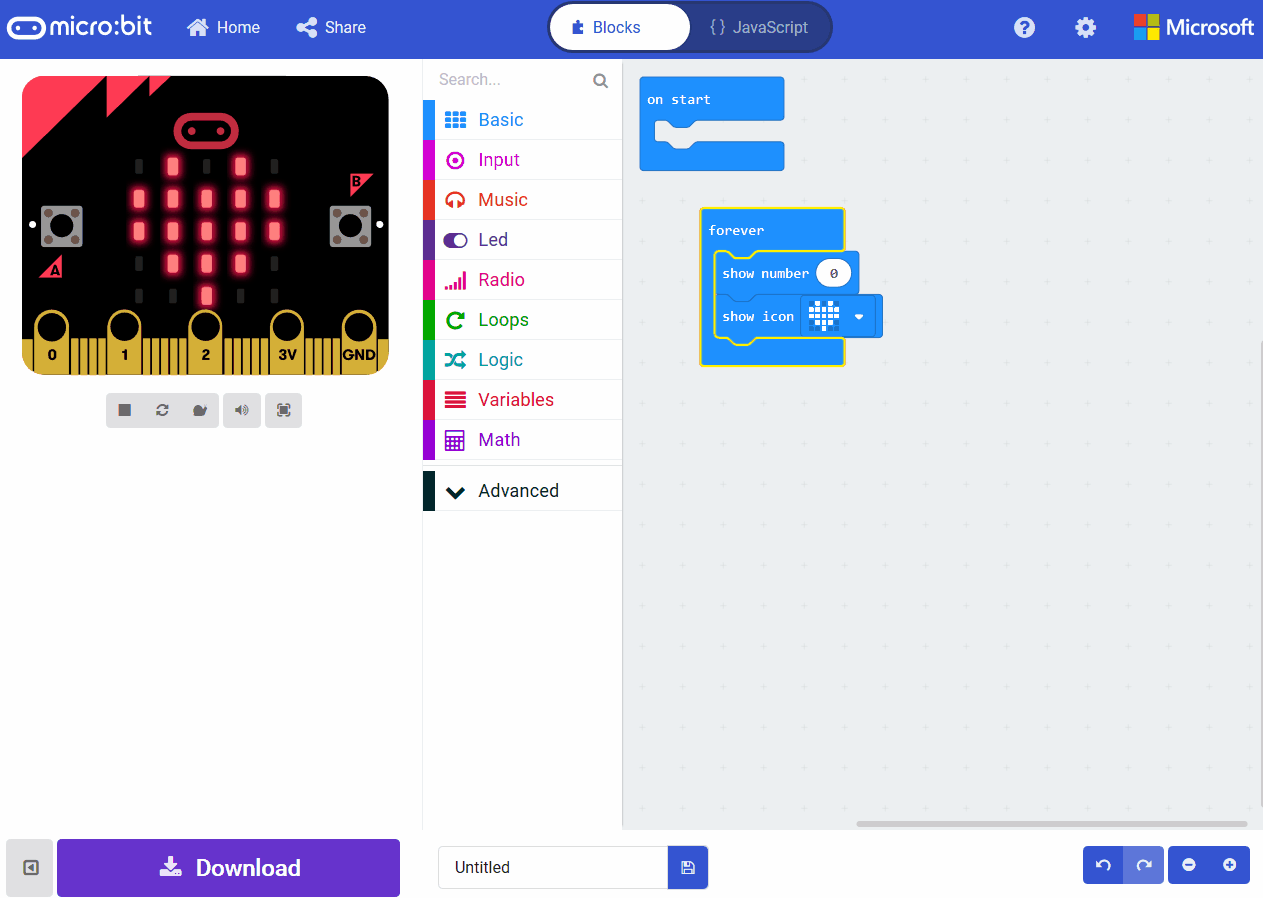Open the settings gear menu

click(1085, 27)
